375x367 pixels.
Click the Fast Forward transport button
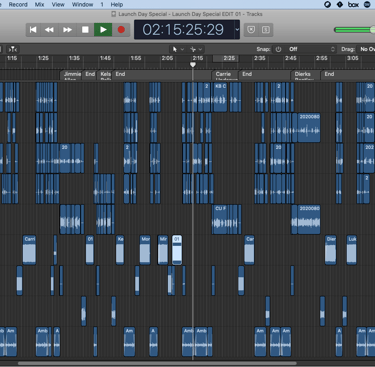67,30
